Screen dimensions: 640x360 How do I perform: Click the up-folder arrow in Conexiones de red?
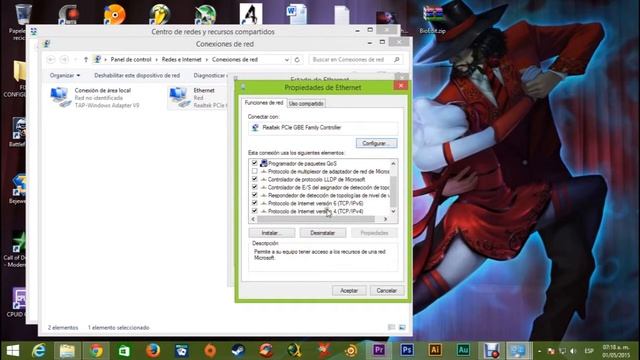click(x=86, y=60)
